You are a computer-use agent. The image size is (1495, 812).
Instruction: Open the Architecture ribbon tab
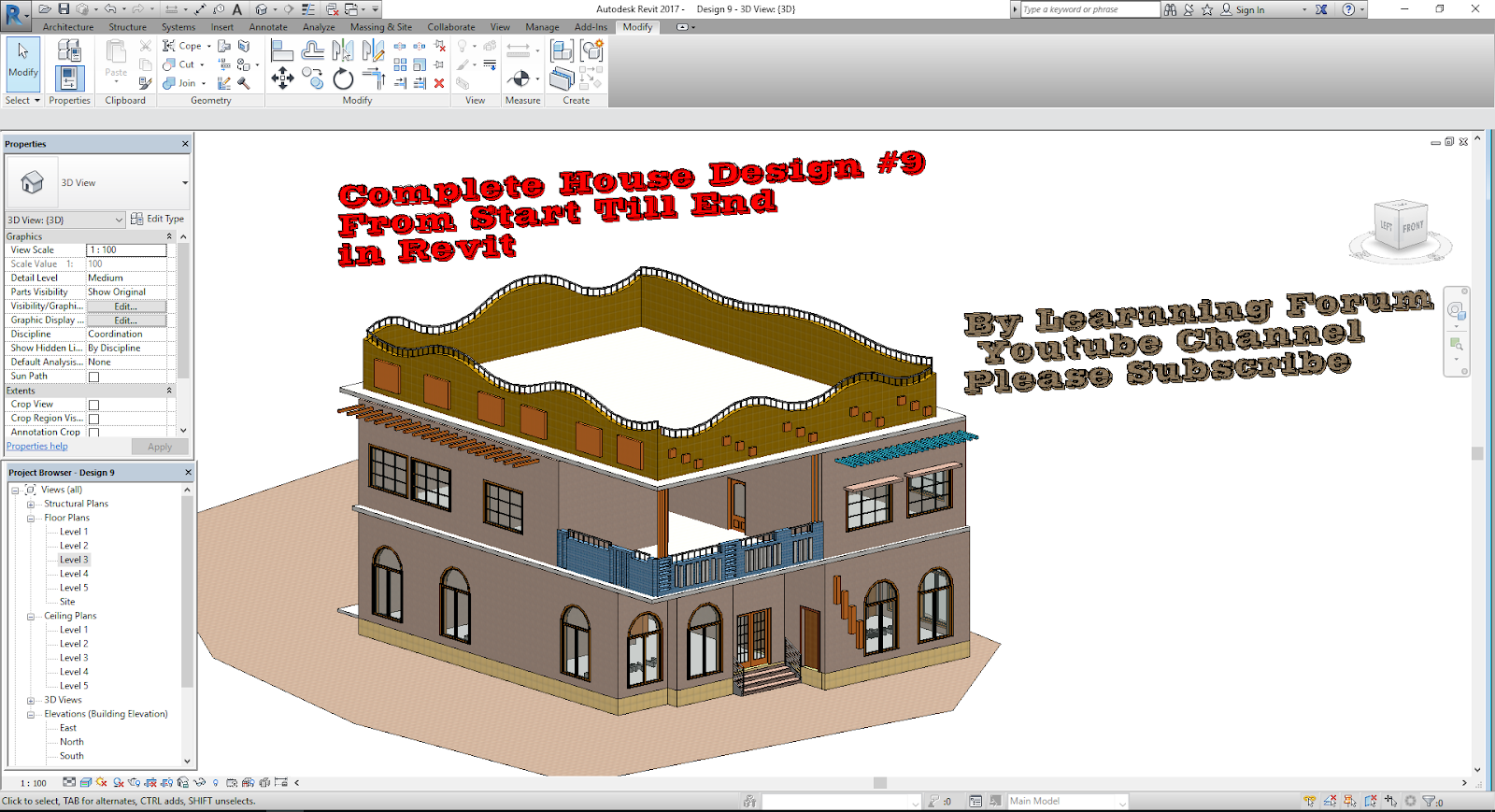point(68,27)
